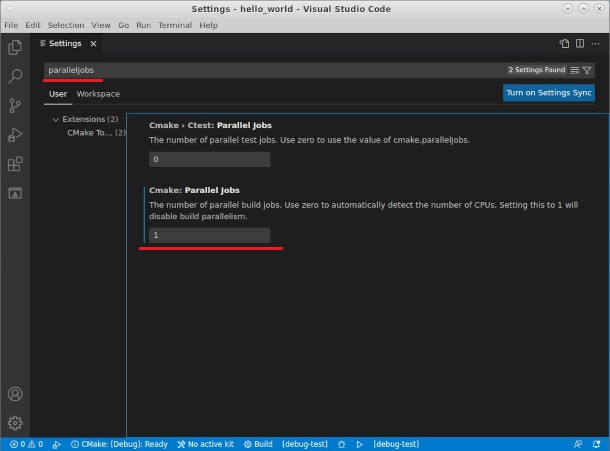Click the Cmake Parallel Jobs value field
Viewport: 610px width, 451px height.
[x=210, y=235]
